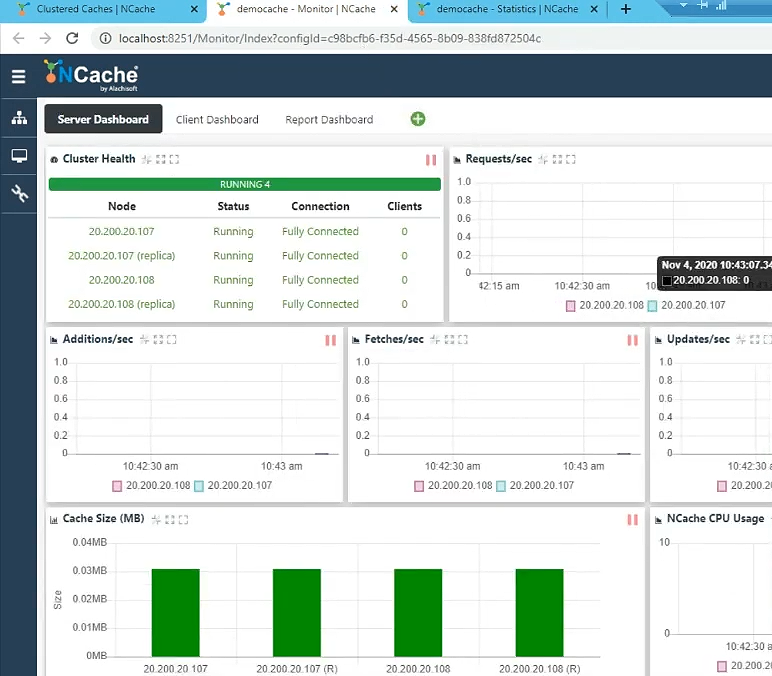Toggle blue 20.200.20.107 legend in Fetches/sec
Image resolution: width=772 pixels, height=676 pixels.
pos(535,485)
